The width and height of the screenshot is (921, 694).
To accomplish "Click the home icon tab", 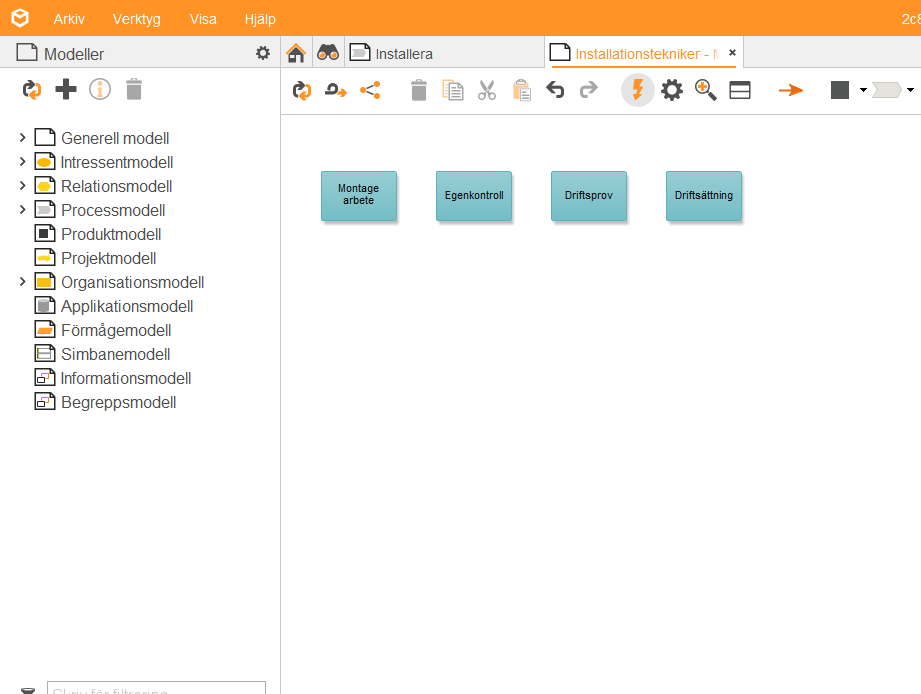I will 295,53.
